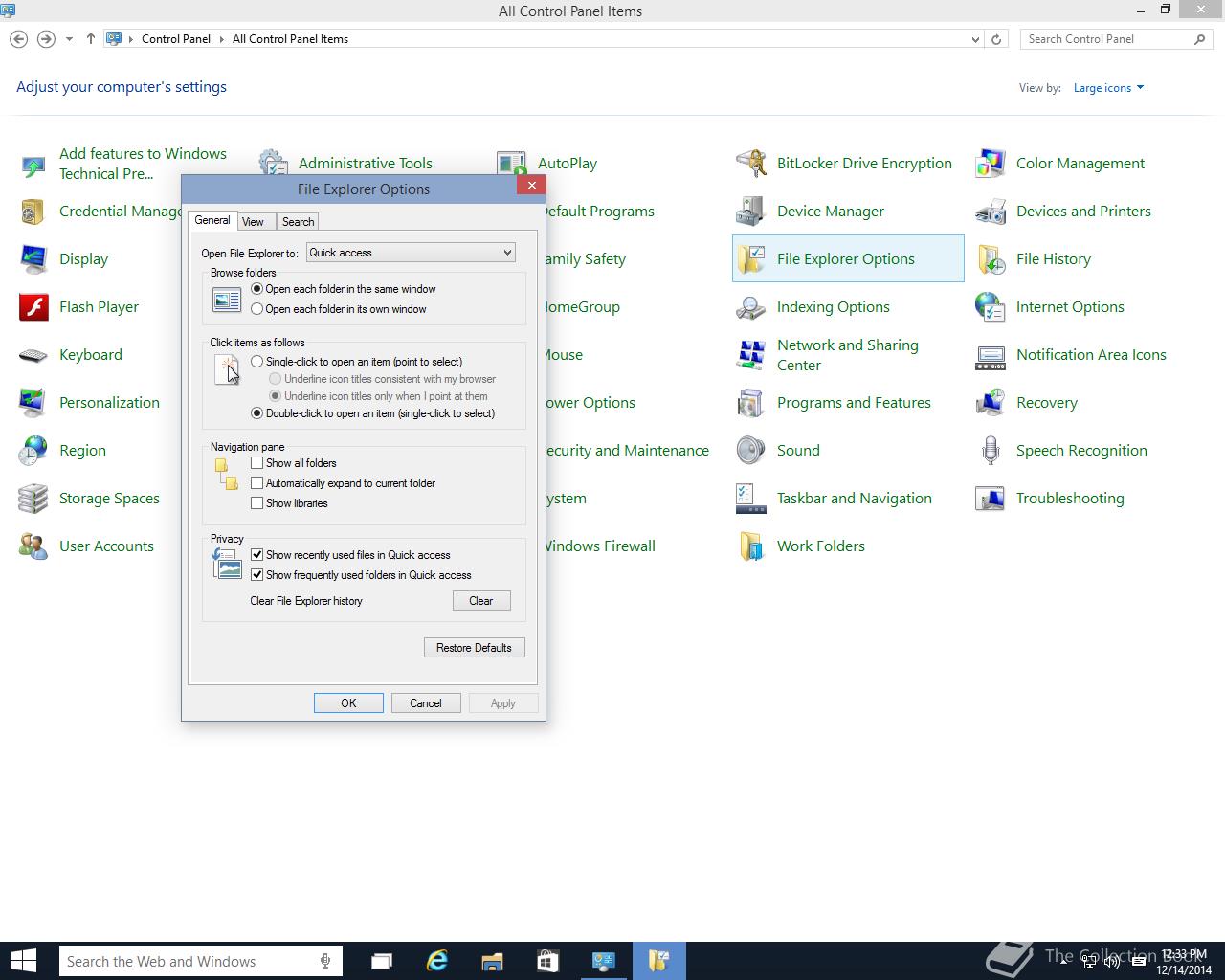Viewport: 1225px width, 980px height.
Task: Open the Sound link text
Action: point(798,451)
